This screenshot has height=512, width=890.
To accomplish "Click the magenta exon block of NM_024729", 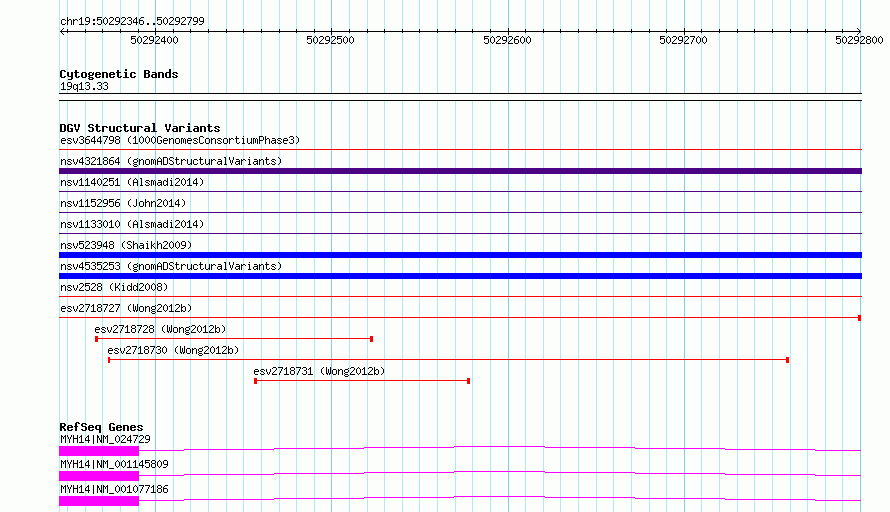I will (99, 451).
